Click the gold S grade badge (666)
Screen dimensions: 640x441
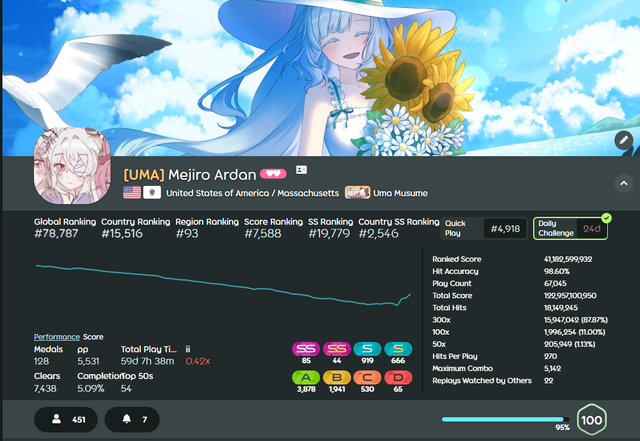click(398, 349)
